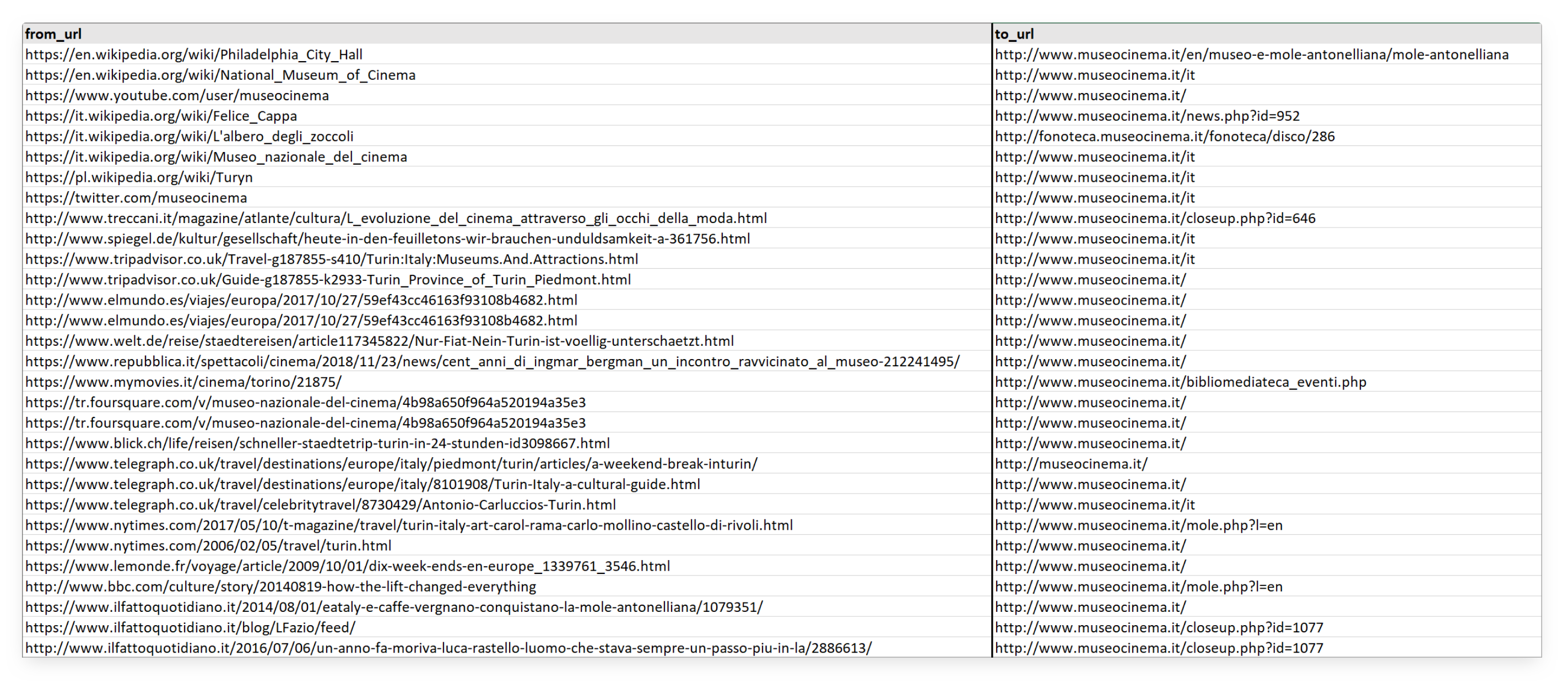Image resolution: width=1568 pixels, height=689 pixels.
Task: Select the Philadelphia_City_Hall Wikipedia URL cell
Action: pyautogui.click(x=193, y=55)
